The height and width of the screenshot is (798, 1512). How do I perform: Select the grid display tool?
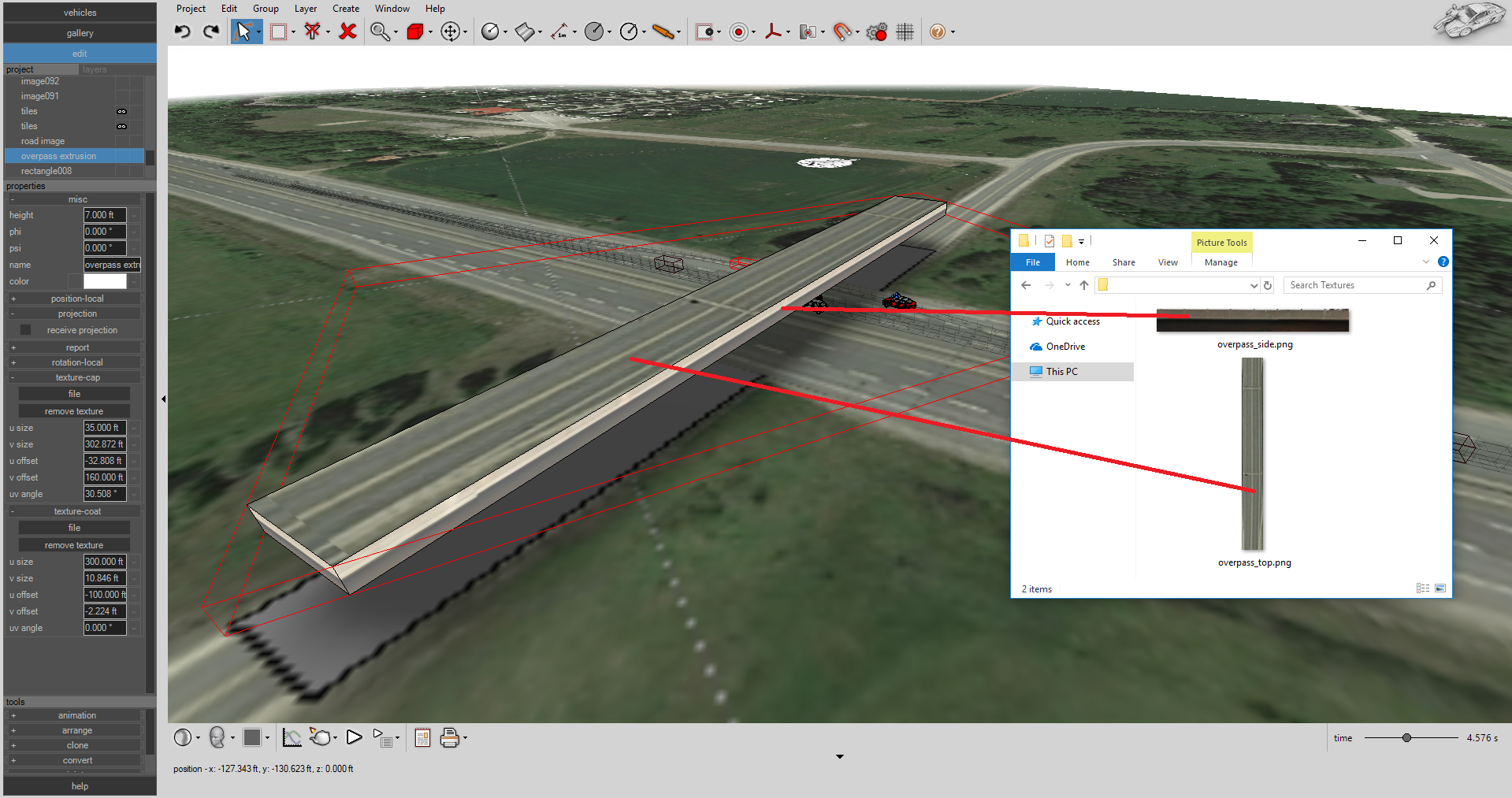tap(905, 32)
